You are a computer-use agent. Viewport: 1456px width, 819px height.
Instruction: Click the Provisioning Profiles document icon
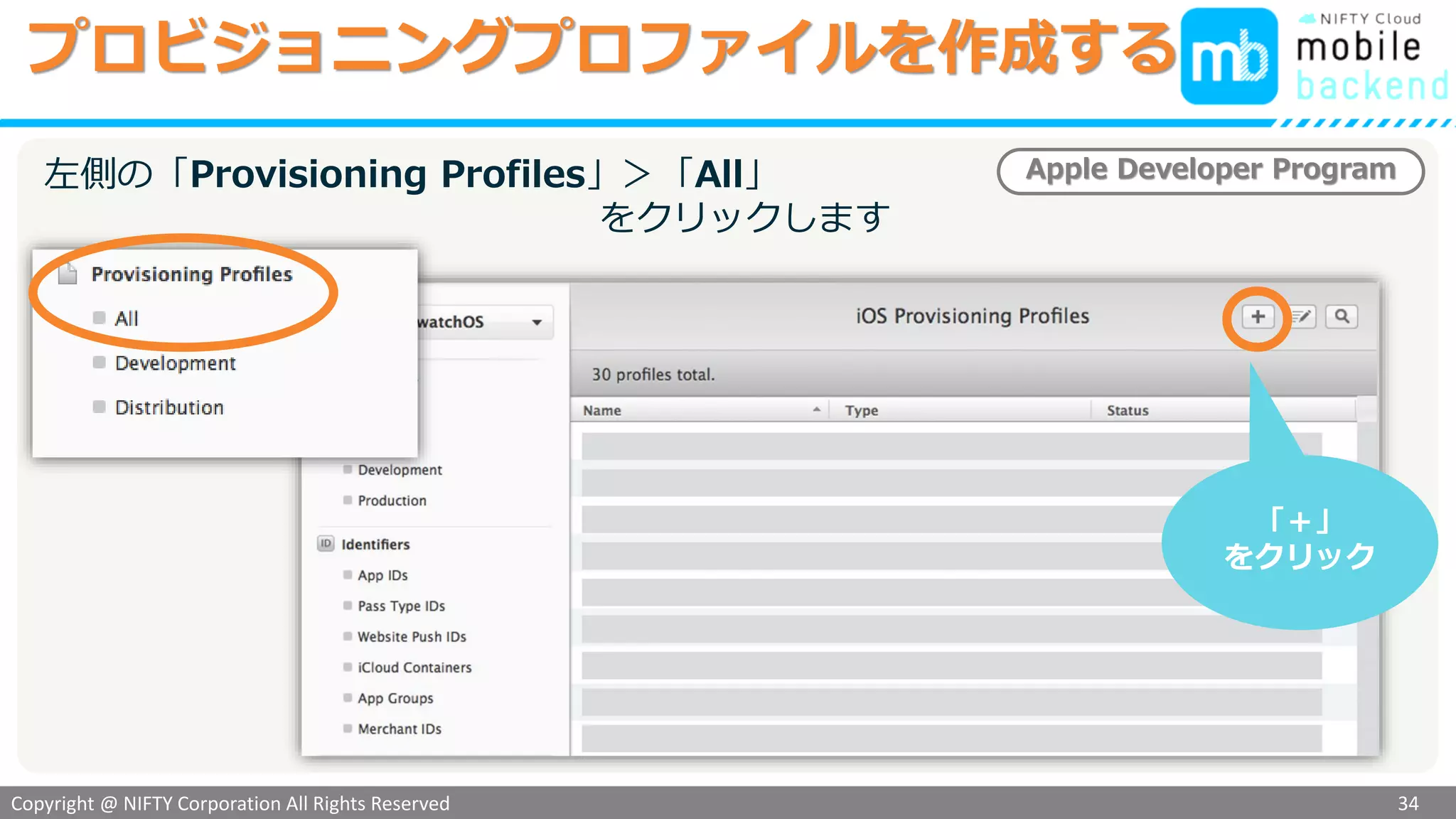click(68, 274)
